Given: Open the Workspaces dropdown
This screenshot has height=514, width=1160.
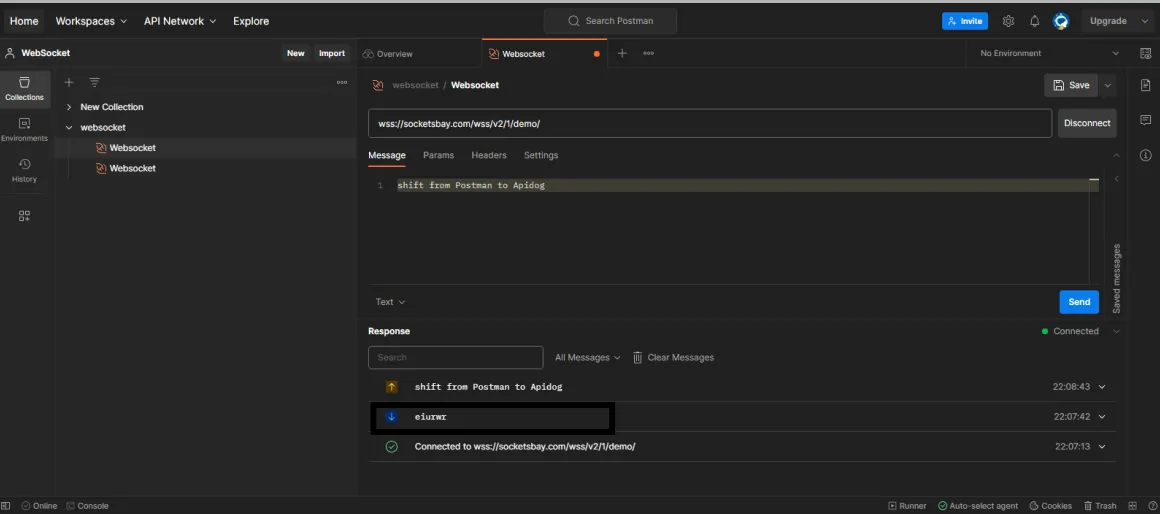Looking at the screenshot, I should 91,21.
